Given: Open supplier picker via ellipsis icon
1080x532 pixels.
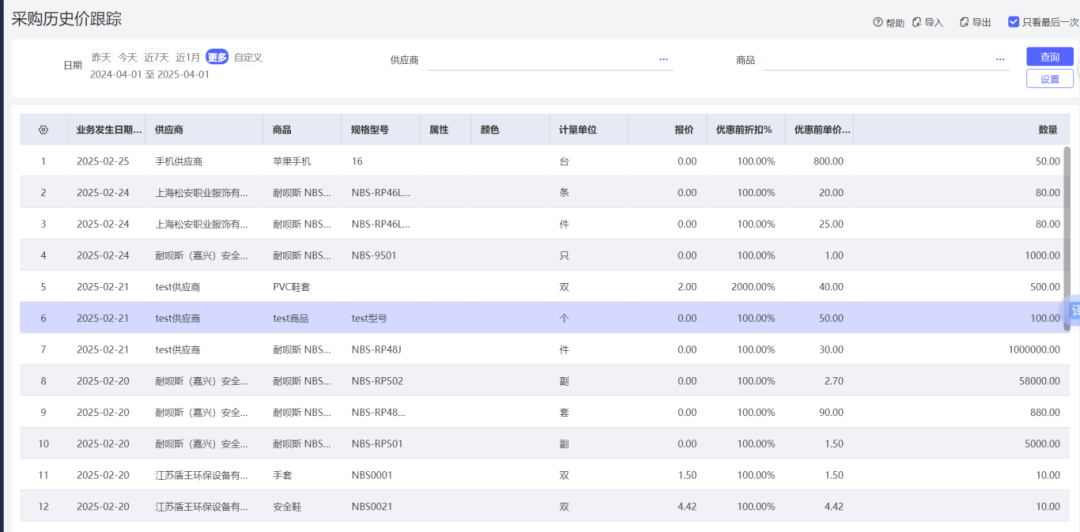Looking at the screenshot, I should coord(663,60).
